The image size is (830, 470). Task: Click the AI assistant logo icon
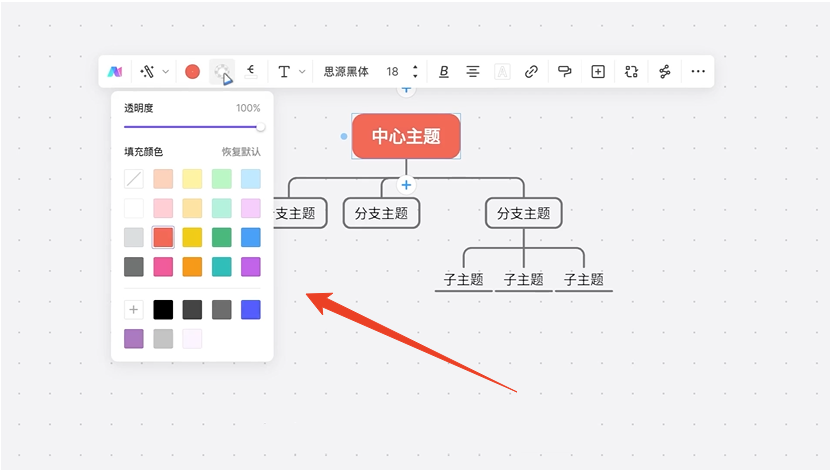[x=115, y=72]
